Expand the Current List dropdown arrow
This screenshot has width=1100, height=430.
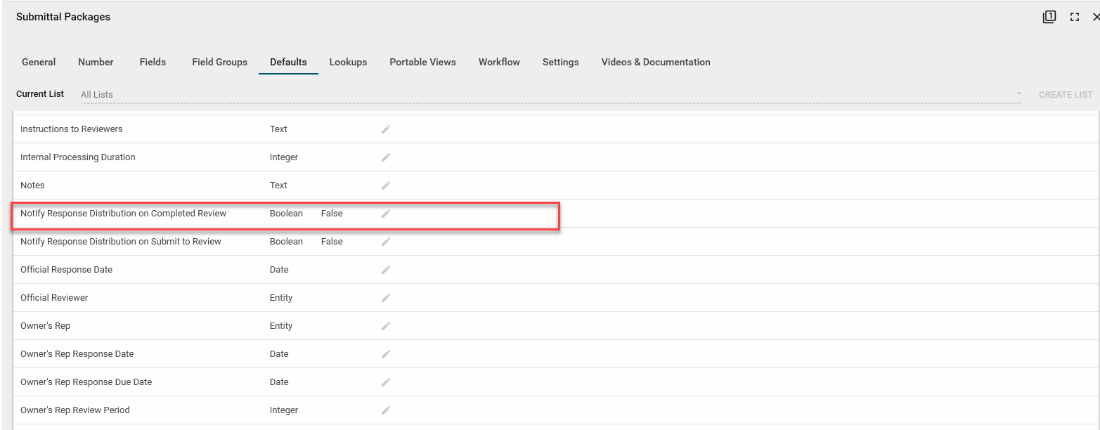1018,94
